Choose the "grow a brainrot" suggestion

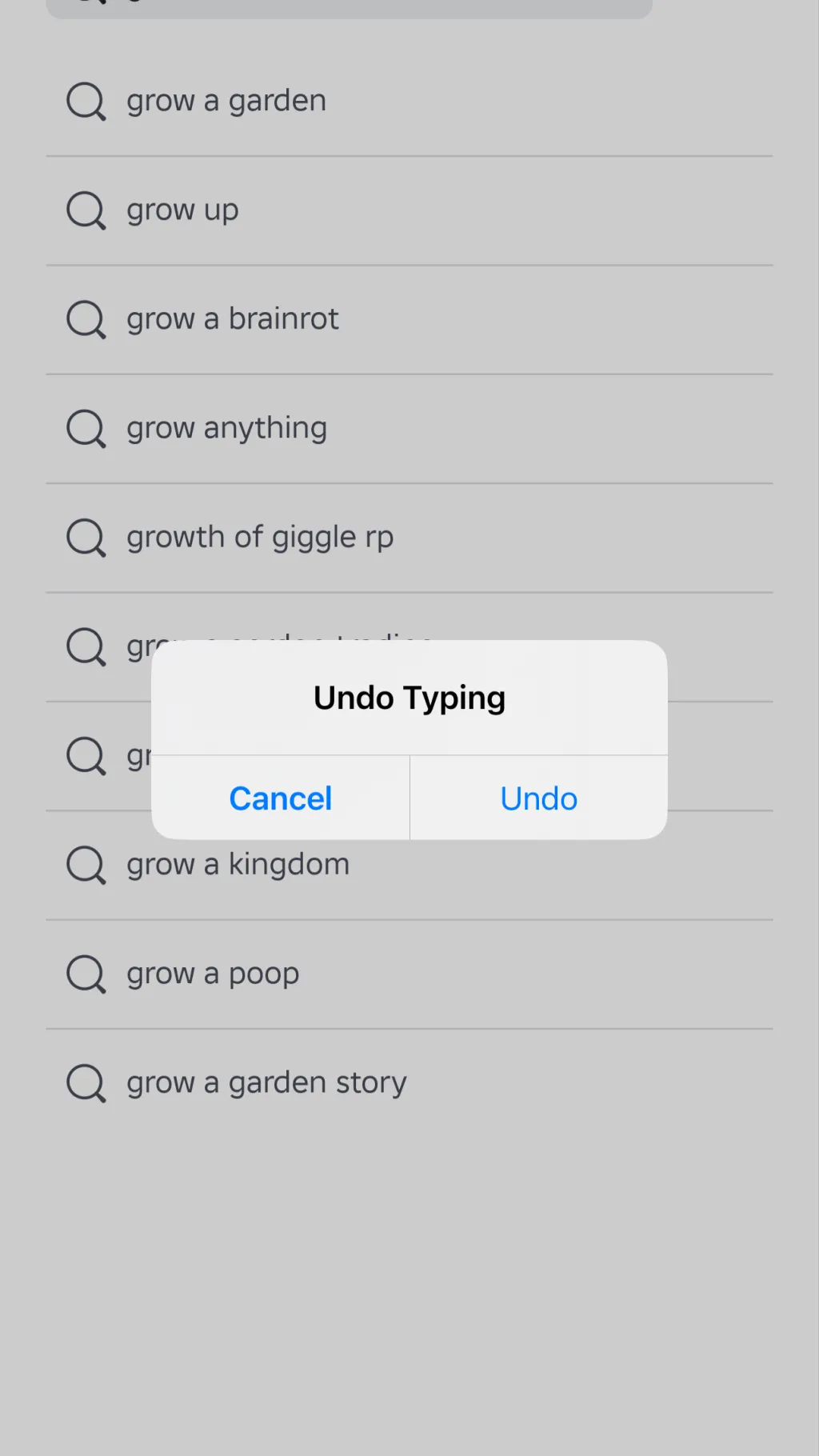click(x=232, y=320)
